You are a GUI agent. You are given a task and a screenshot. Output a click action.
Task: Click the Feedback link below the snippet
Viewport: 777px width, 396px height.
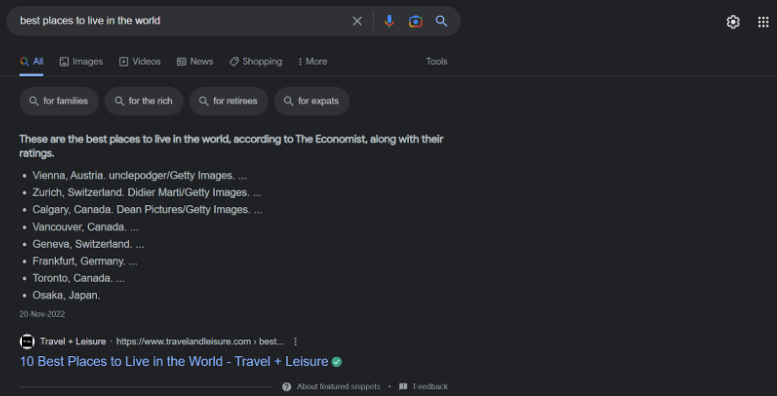424,387
